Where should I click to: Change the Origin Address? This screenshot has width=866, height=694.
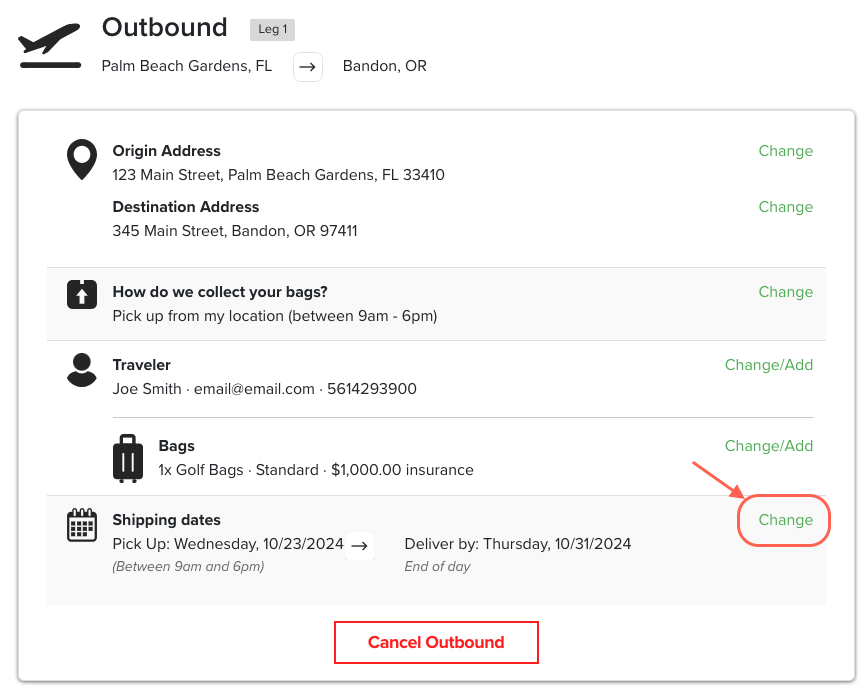click(x=786, y=151)
